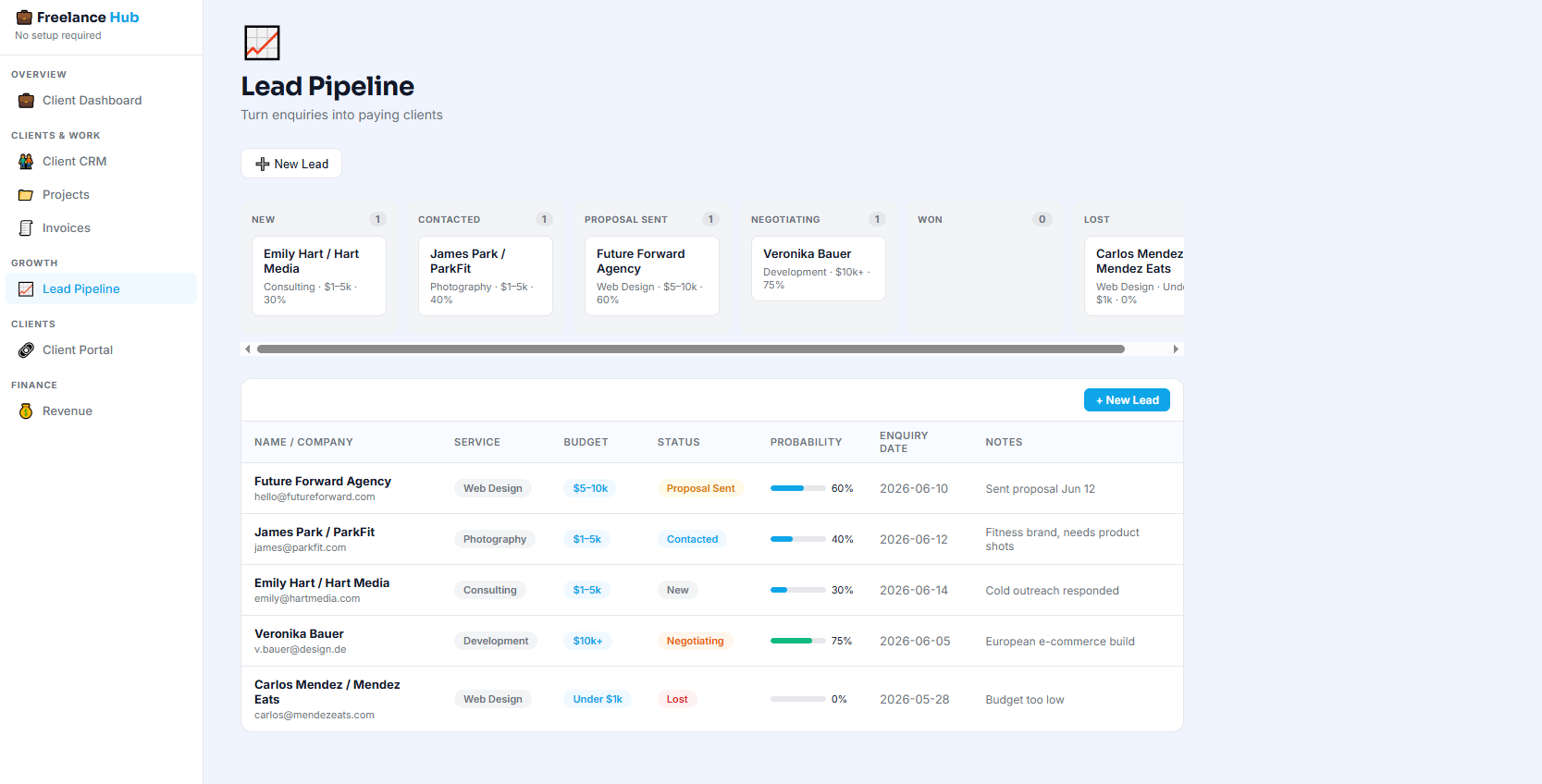This screenshot has height=784, width=1542.
Task: Open Veronika Bauer kanban card
Action: [819, 269]
